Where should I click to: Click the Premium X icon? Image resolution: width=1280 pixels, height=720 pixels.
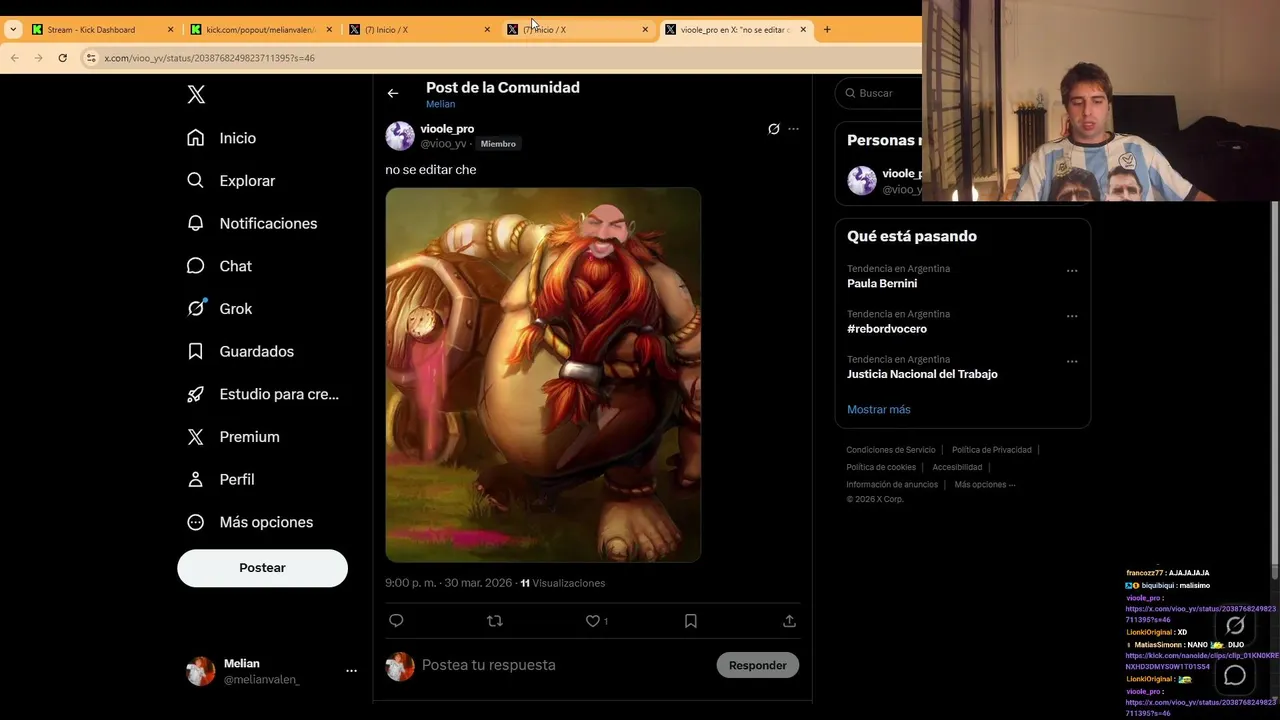coord(196,437)
